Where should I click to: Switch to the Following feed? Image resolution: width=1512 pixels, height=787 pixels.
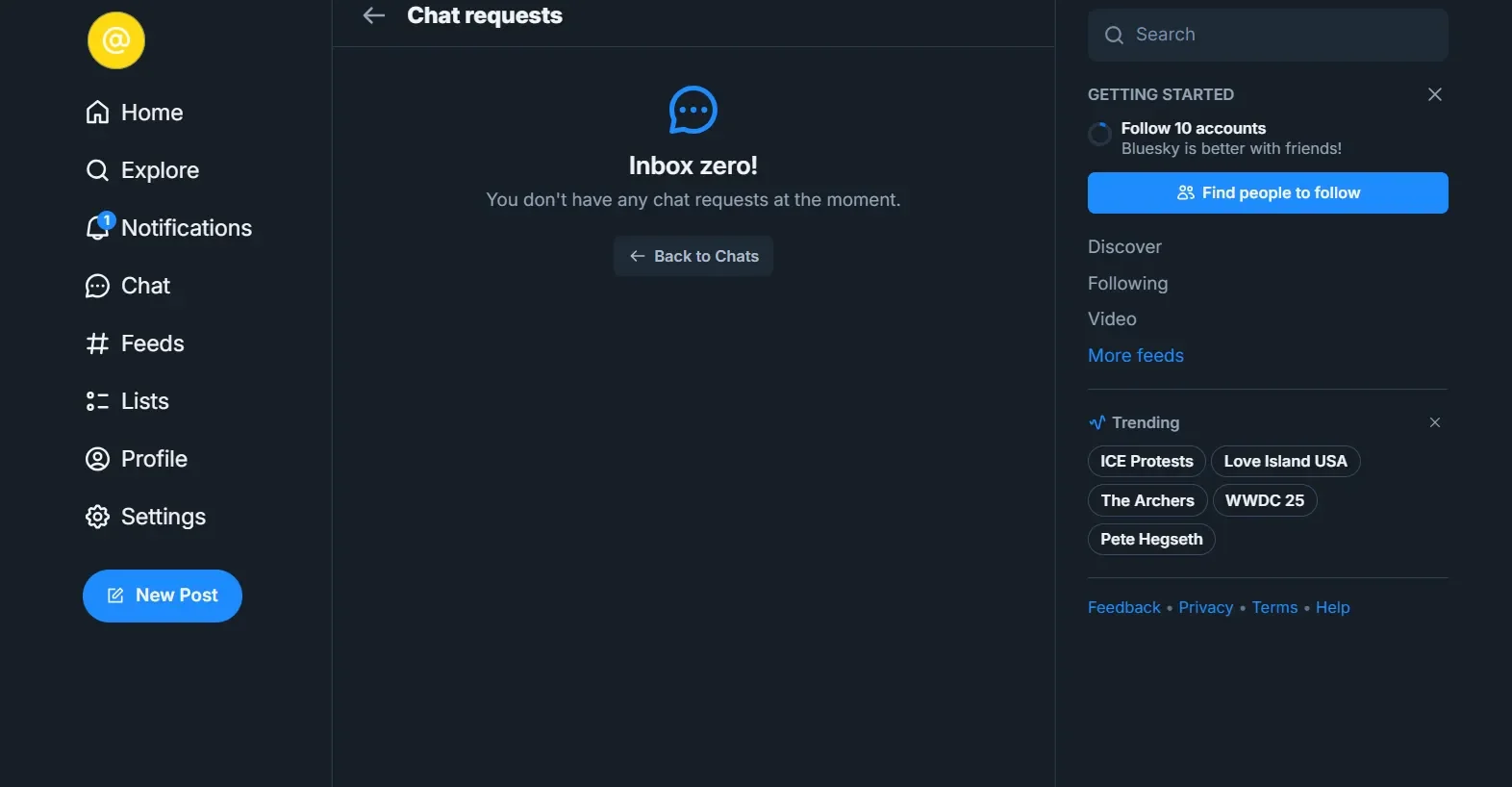[x=1127, y=284]
